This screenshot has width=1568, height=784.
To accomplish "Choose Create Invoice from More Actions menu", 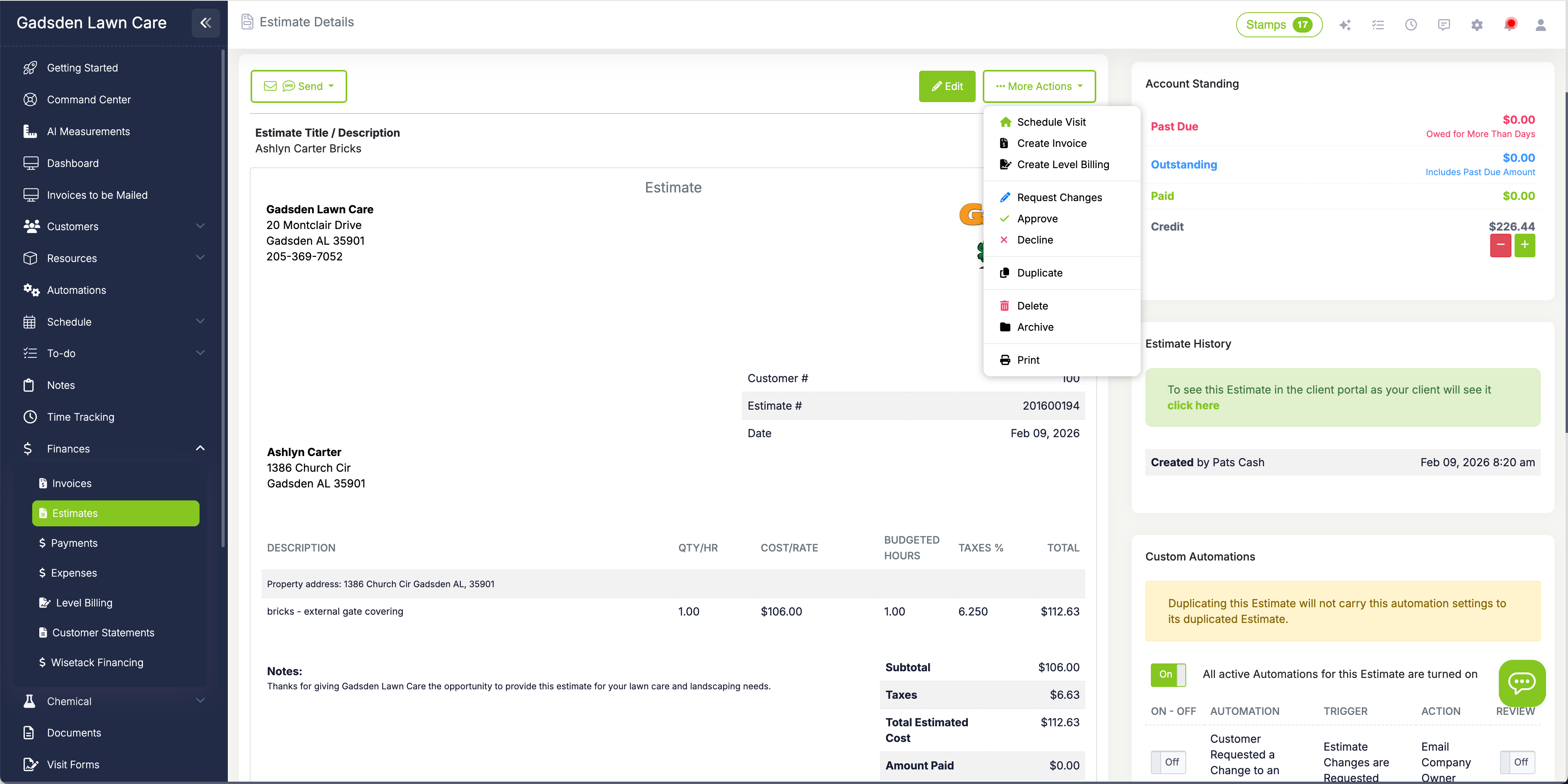I will [1051, 143].
